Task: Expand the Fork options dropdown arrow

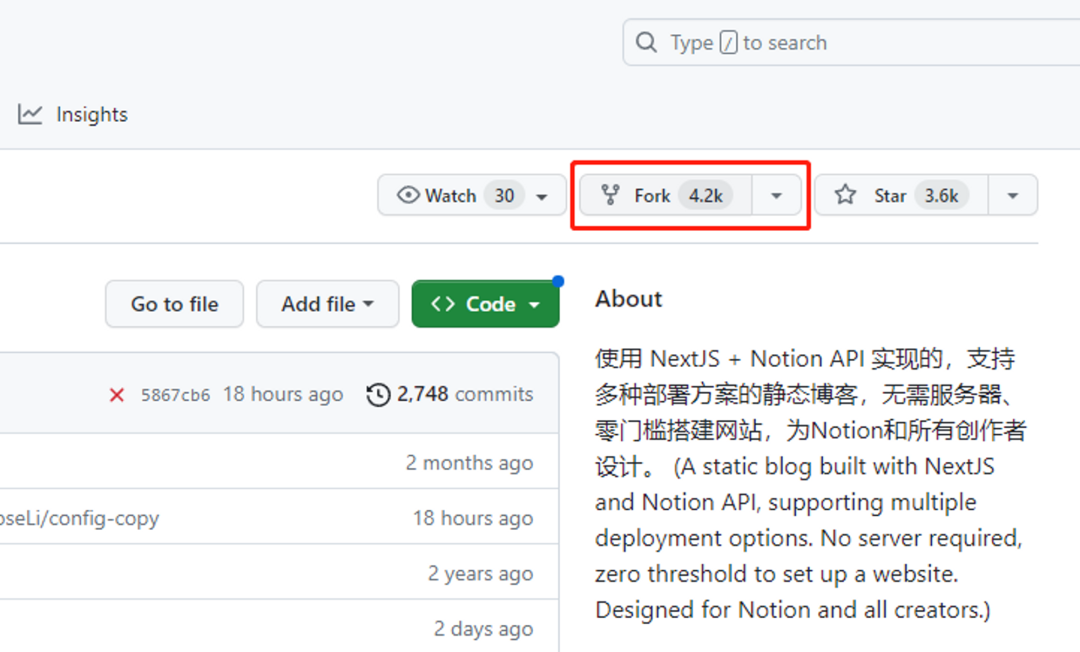Action: pos(776,196)
